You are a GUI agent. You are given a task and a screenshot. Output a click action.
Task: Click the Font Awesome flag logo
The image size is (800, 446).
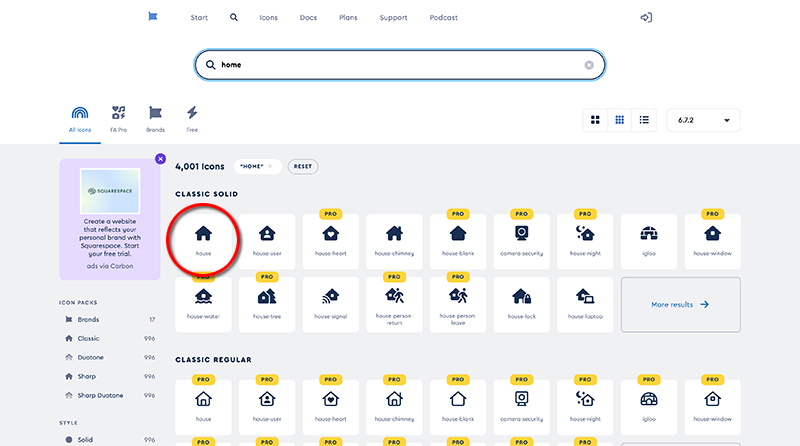click(152, 17)
